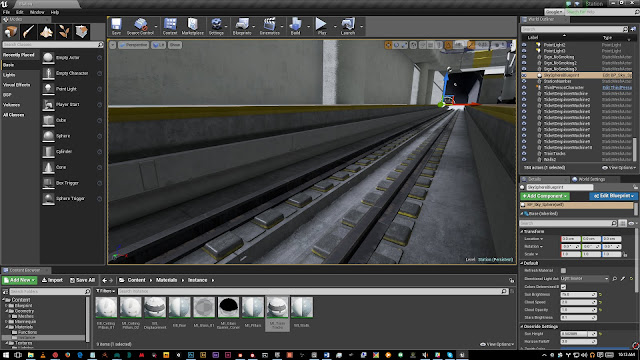Toggle visibility eye for Walls2

[524, 160]
